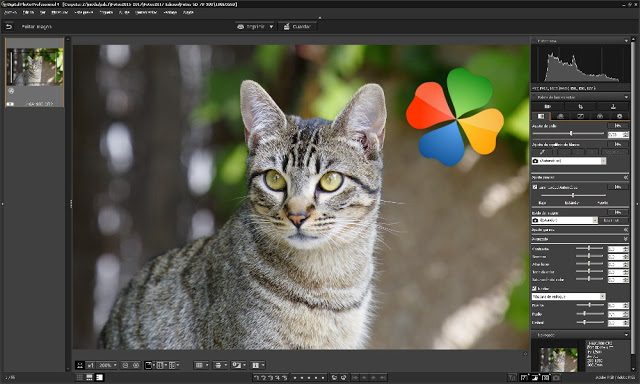Expand the Ajuste preciso section
Image resolution: width=640 pixels, height=384 pixels.
pyautogui.click(x=626, y=178)
